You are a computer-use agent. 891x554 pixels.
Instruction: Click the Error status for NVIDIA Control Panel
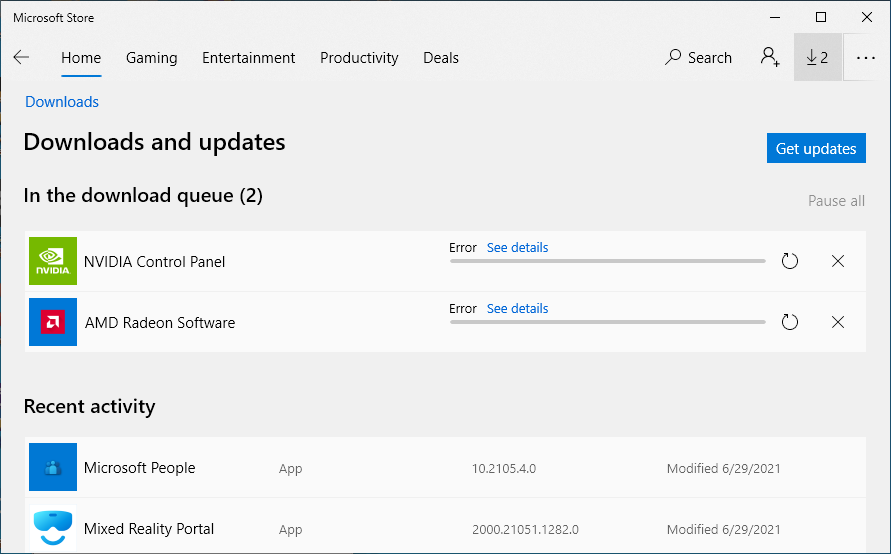[463, 247]
